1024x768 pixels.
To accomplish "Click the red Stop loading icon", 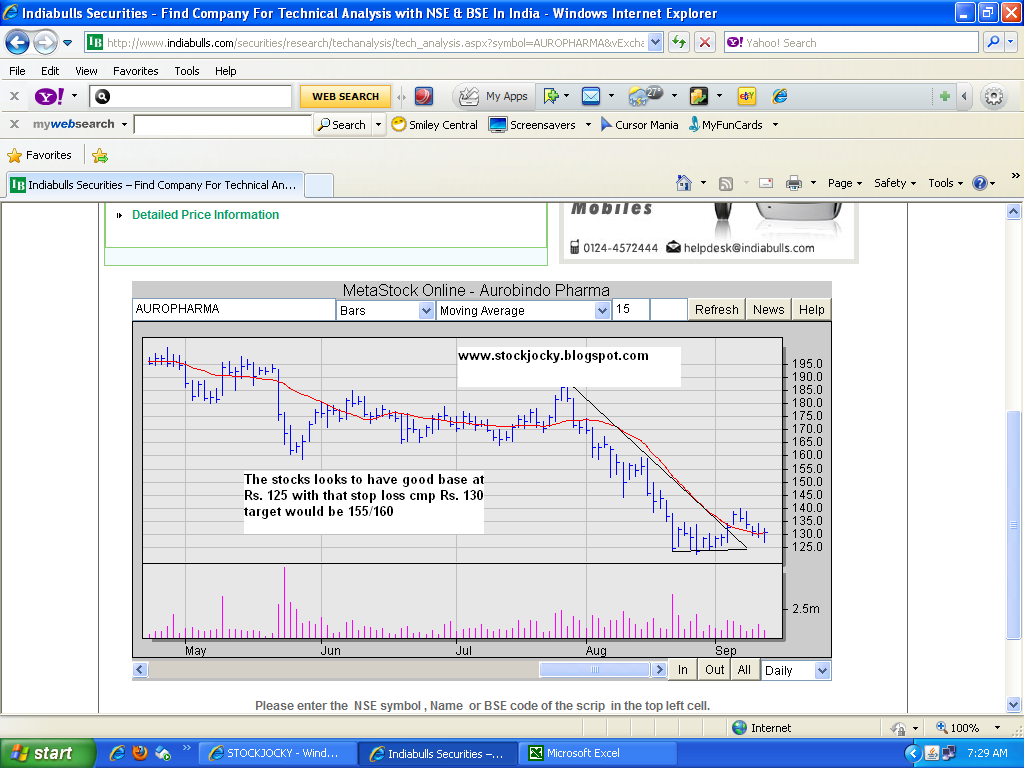I will click(x=705, y=43).
